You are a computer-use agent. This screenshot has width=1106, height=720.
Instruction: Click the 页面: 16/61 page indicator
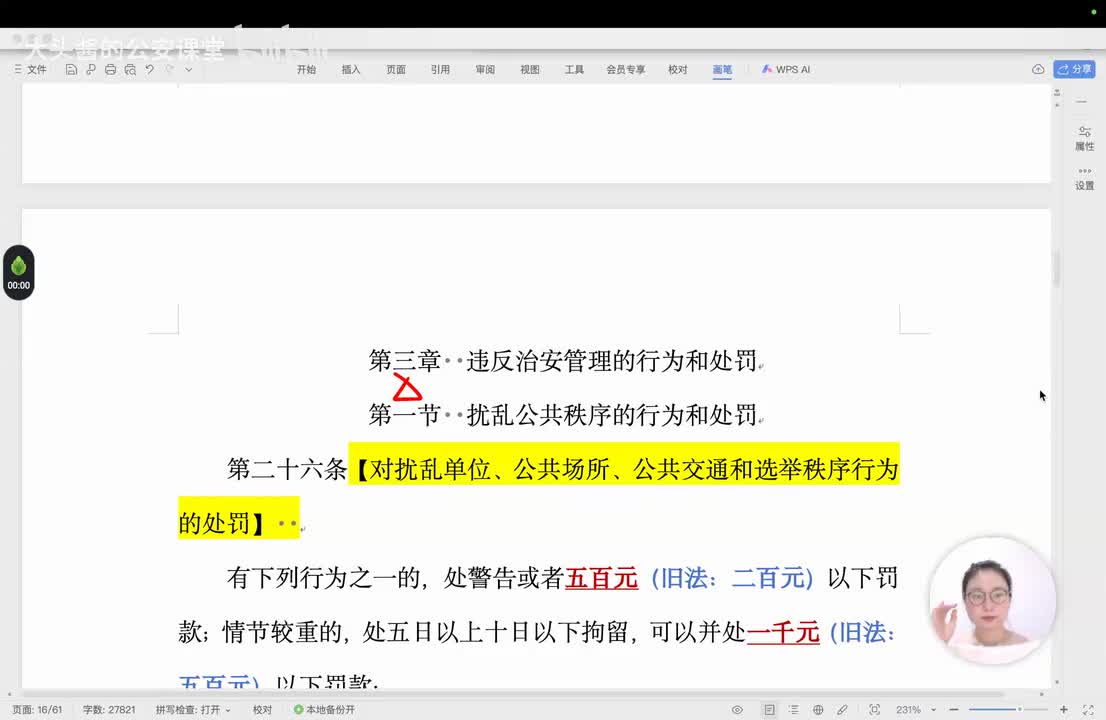point(37,709)
